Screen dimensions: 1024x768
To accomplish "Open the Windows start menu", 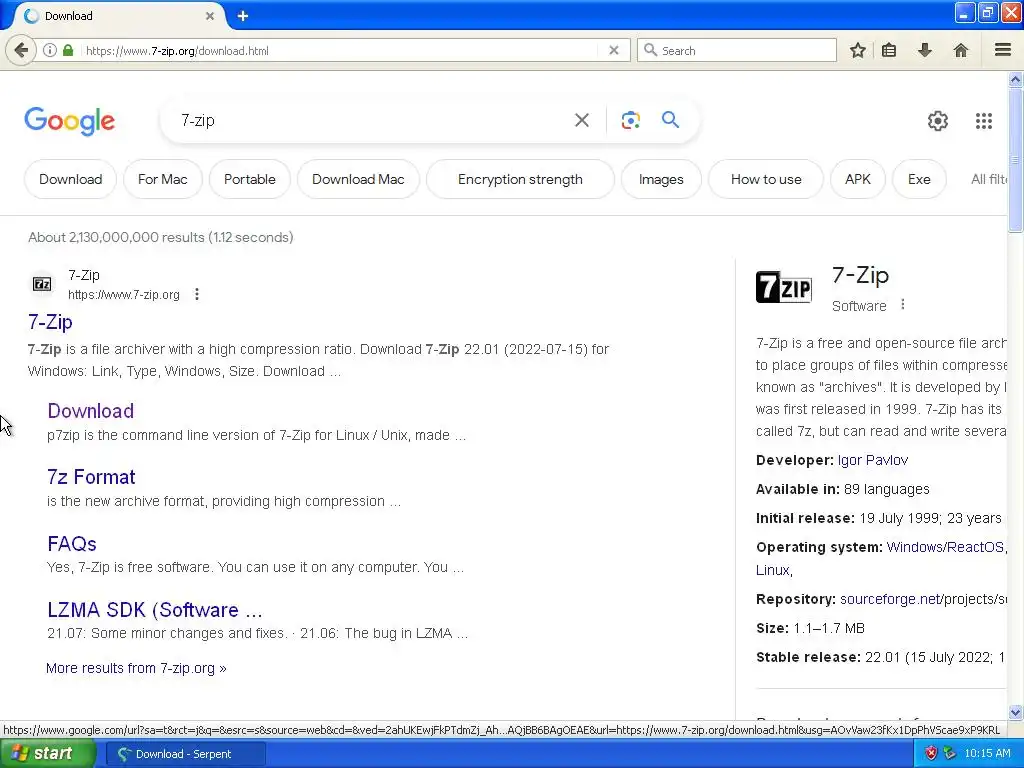I will [x=47, y=754].
